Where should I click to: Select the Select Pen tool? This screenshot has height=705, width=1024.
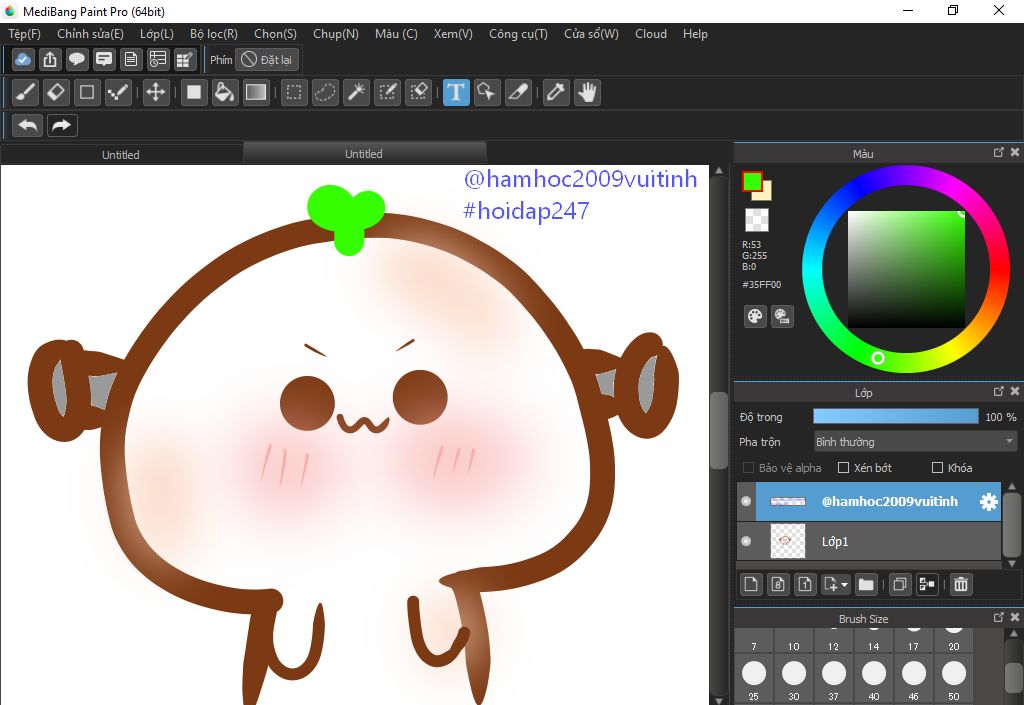click(x=387, y=92)
